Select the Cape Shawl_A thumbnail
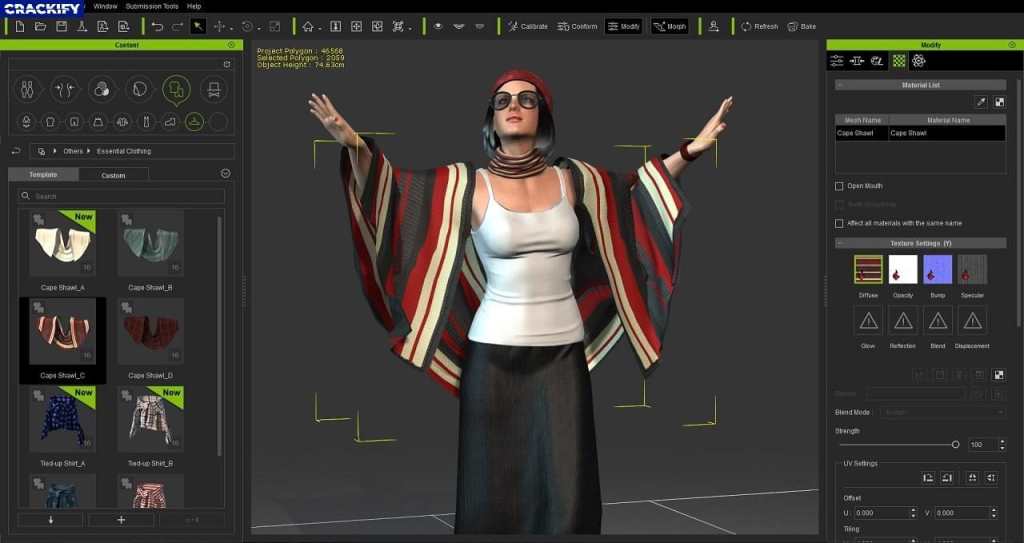 [63, 243]
